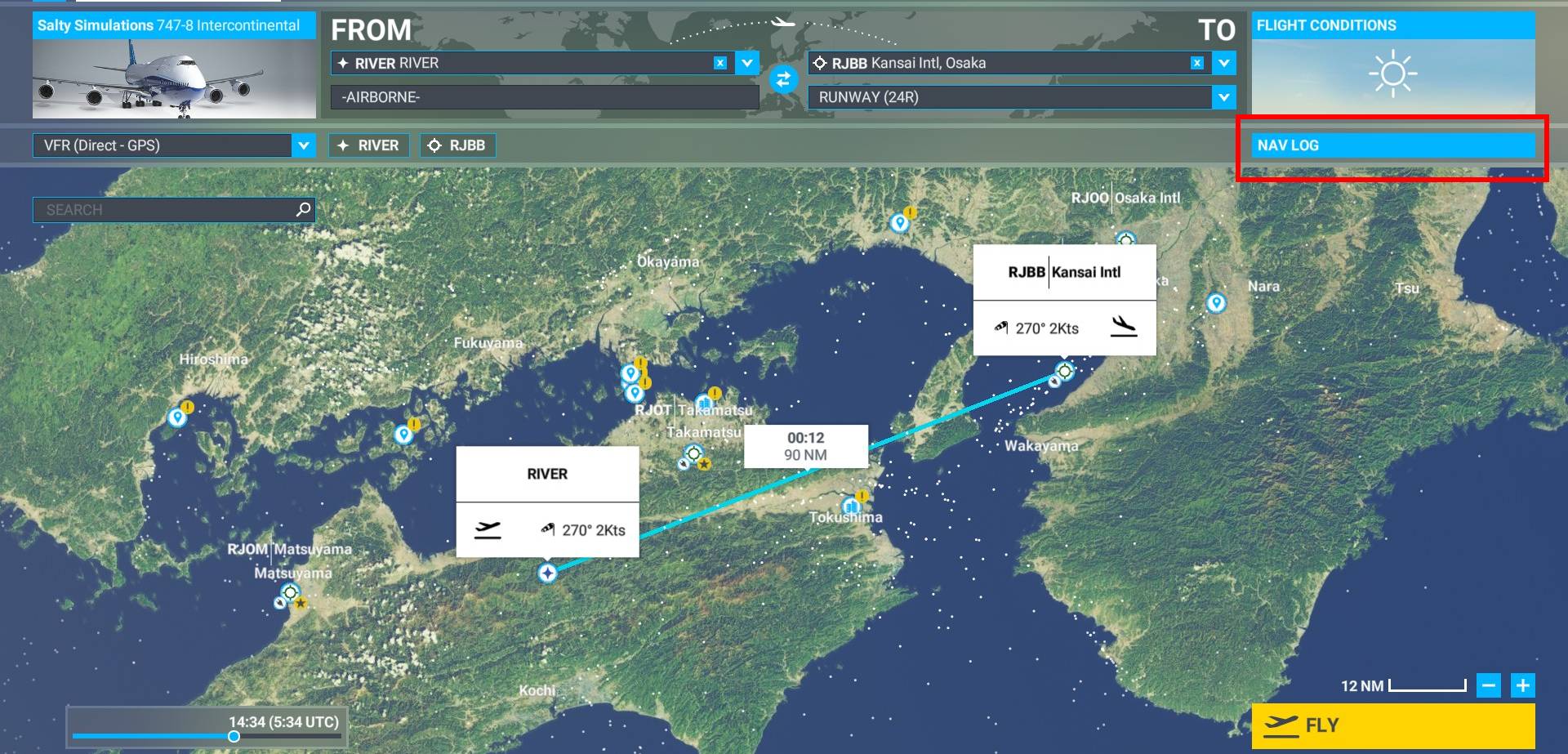Screen dimensions: 1568x754
Task: Swap departure and arrival airports
Action: [783, 79]
